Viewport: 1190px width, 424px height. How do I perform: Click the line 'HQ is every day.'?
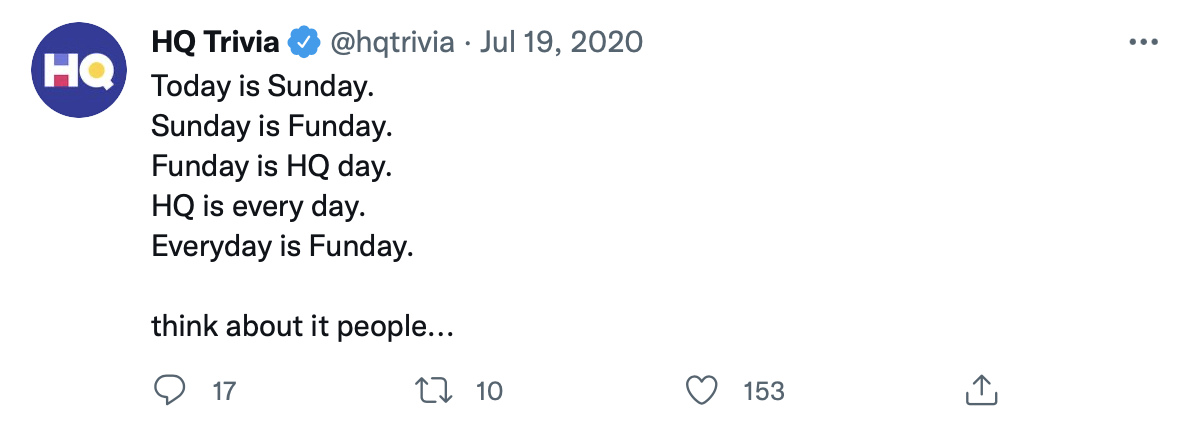coord(259,207)
